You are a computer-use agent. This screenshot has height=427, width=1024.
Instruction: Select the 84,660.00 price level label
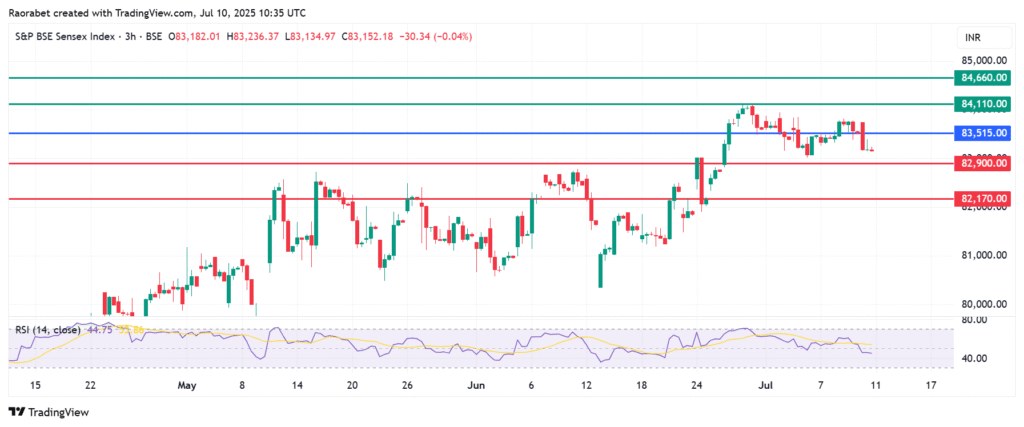click(x=980, y=77)
